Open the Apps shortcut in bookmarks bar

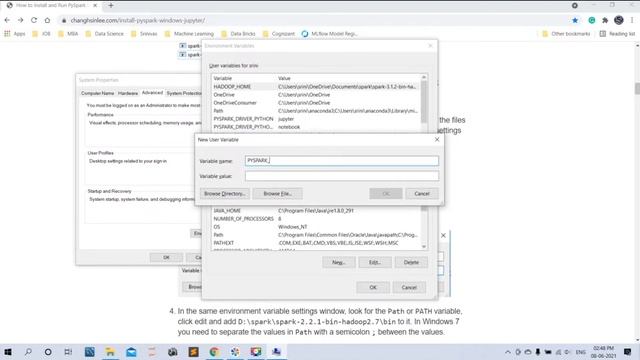click(15, 34)
